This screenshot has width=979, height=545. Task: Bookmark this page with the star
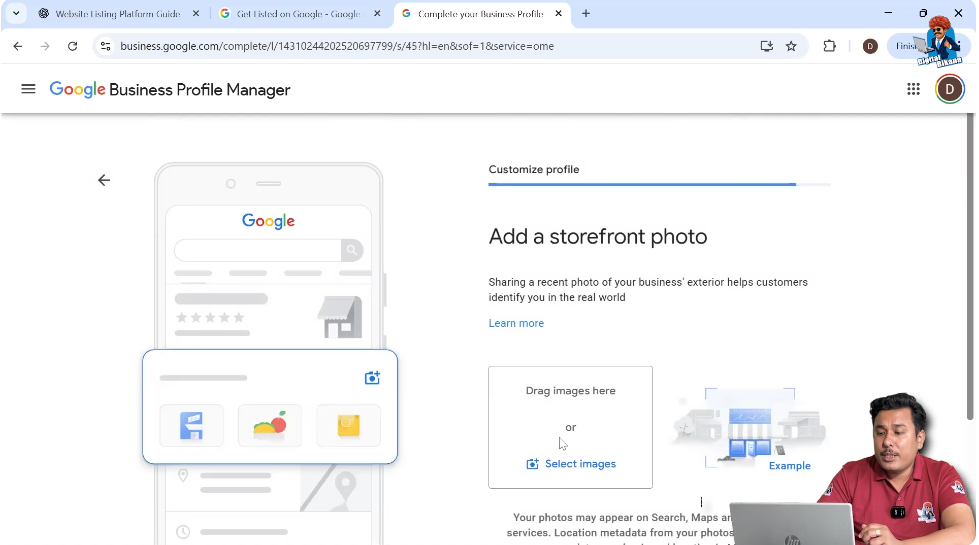791,46
